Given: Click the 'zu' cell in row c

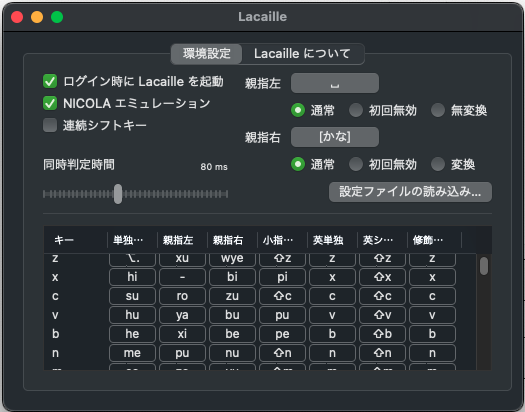Looking at the screenshot, I should coord(232,296).
